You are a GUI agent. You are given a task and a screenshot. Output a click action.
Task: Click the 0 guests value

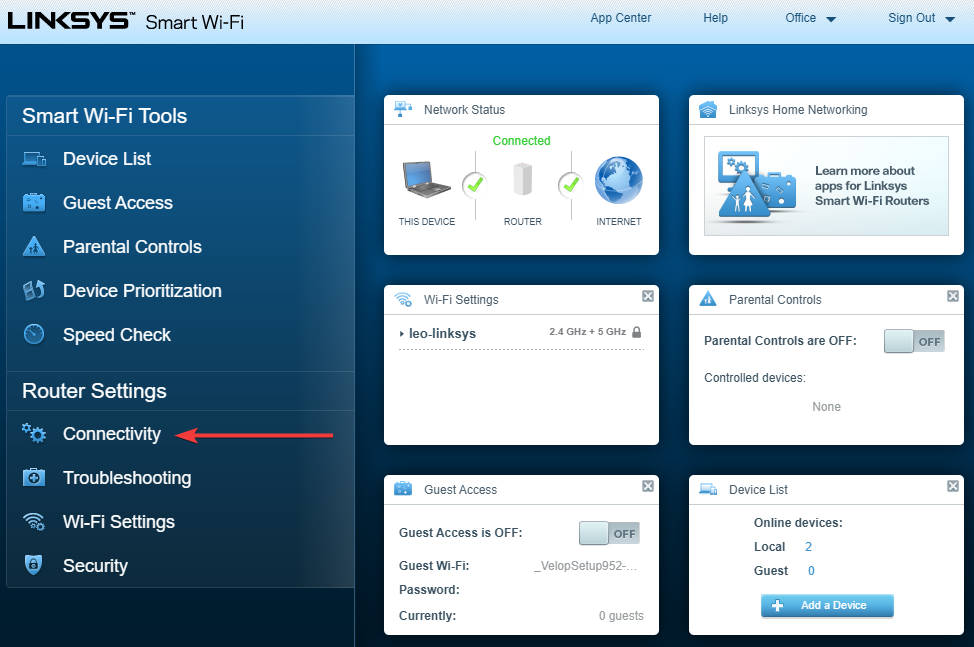point(621,615)
